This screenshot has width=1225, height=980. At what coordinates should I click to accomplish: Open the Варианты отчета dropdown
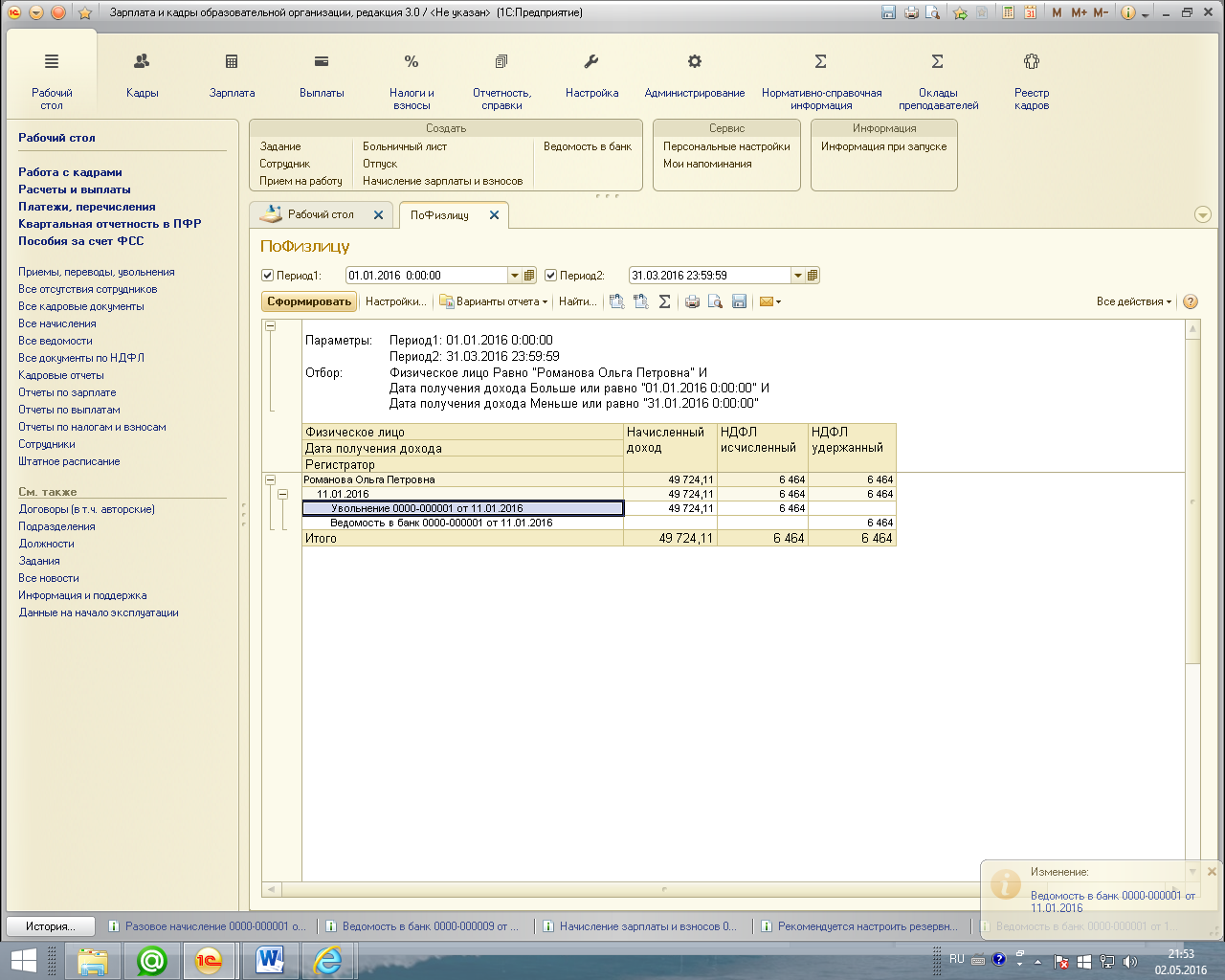tap(494, 301)
